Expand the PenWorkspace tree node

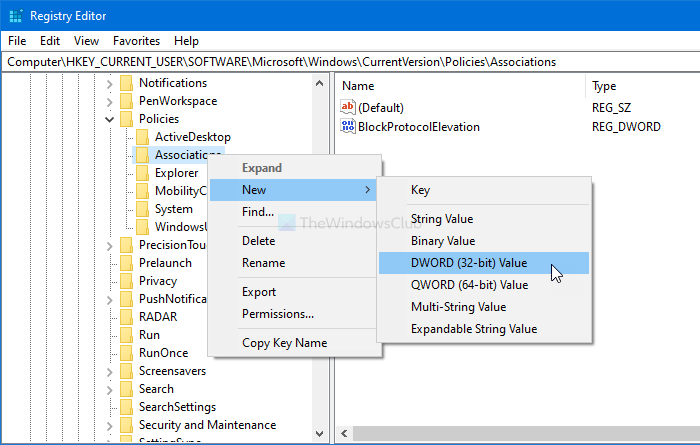pos(109,101)
